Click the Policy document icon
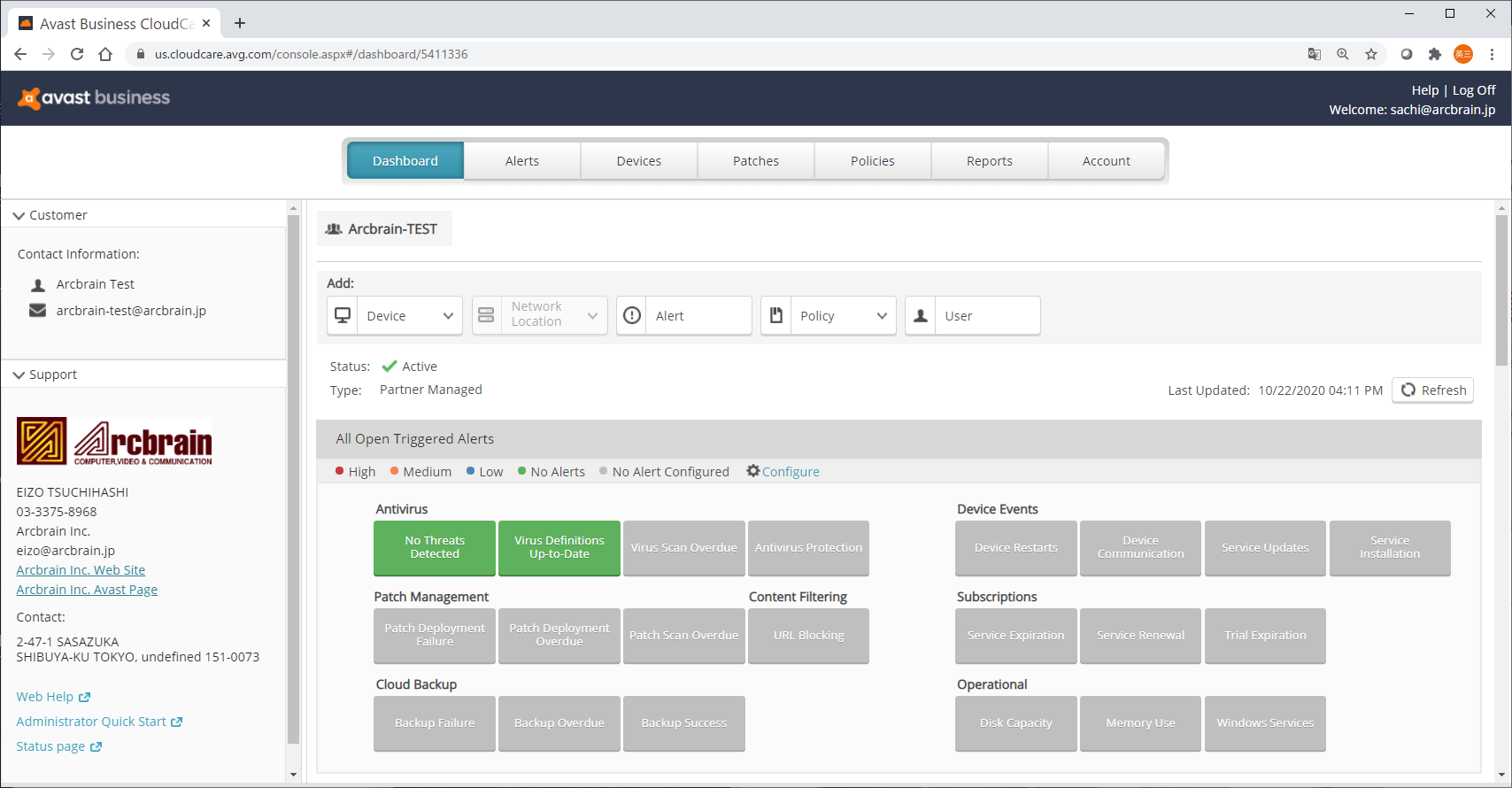The width and height of the screenshot is (1512, 788). click(775, 315)
